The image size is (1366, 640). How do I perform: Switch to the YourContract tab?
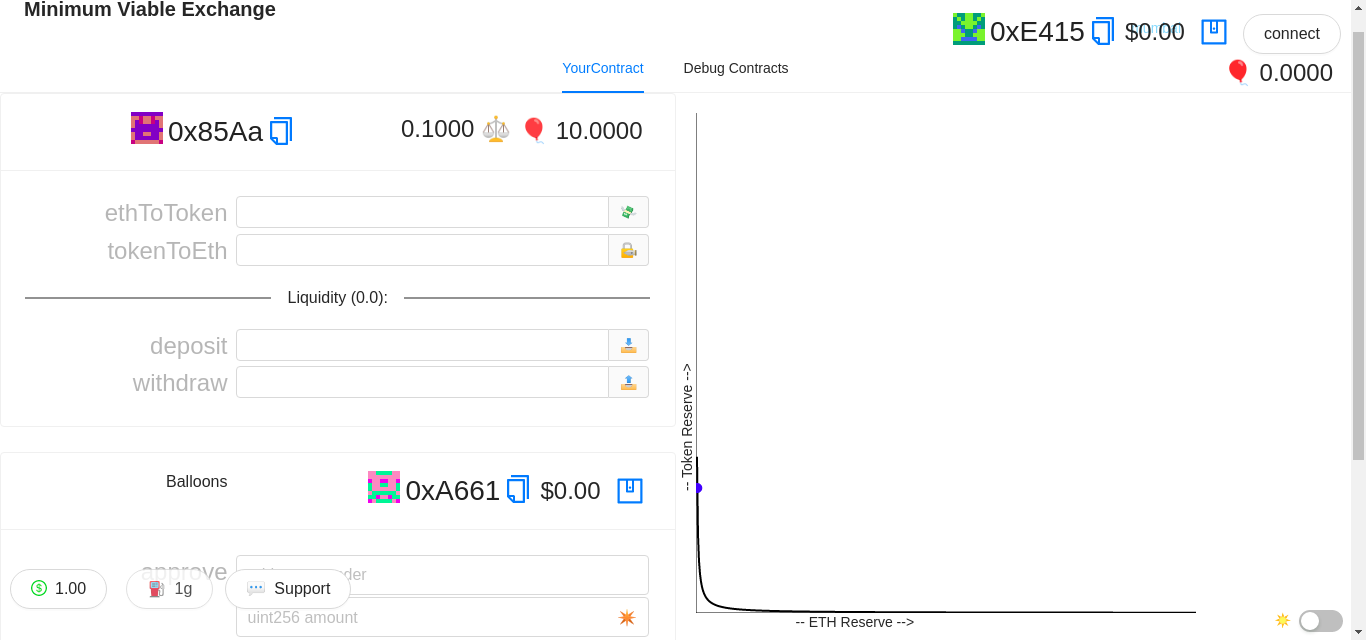pos(603,68)
